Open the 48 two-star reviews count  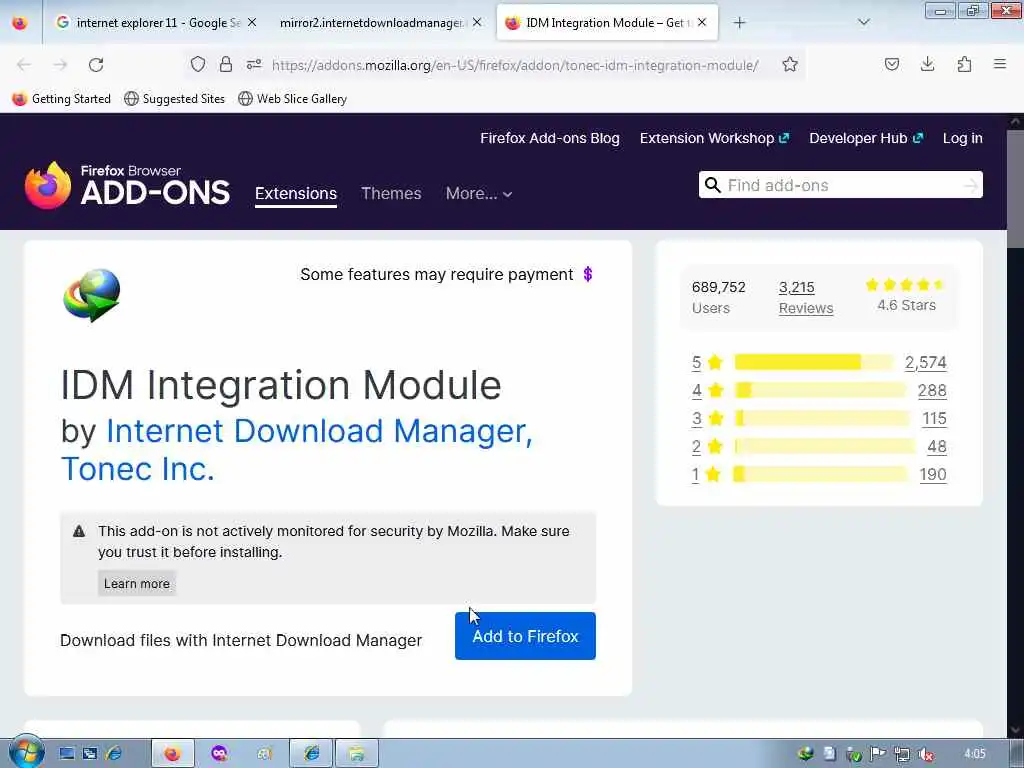(936, 447)
